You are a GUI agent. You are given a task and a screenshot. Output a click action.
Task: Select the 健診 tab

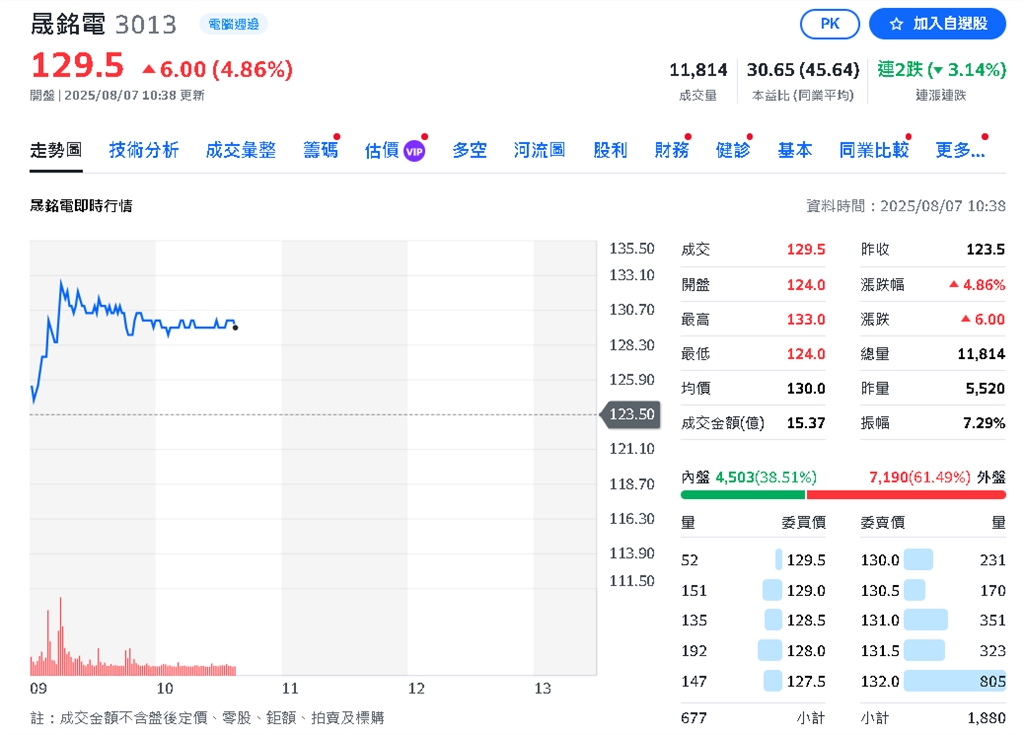pyautogui.click(x=733, y=148)
